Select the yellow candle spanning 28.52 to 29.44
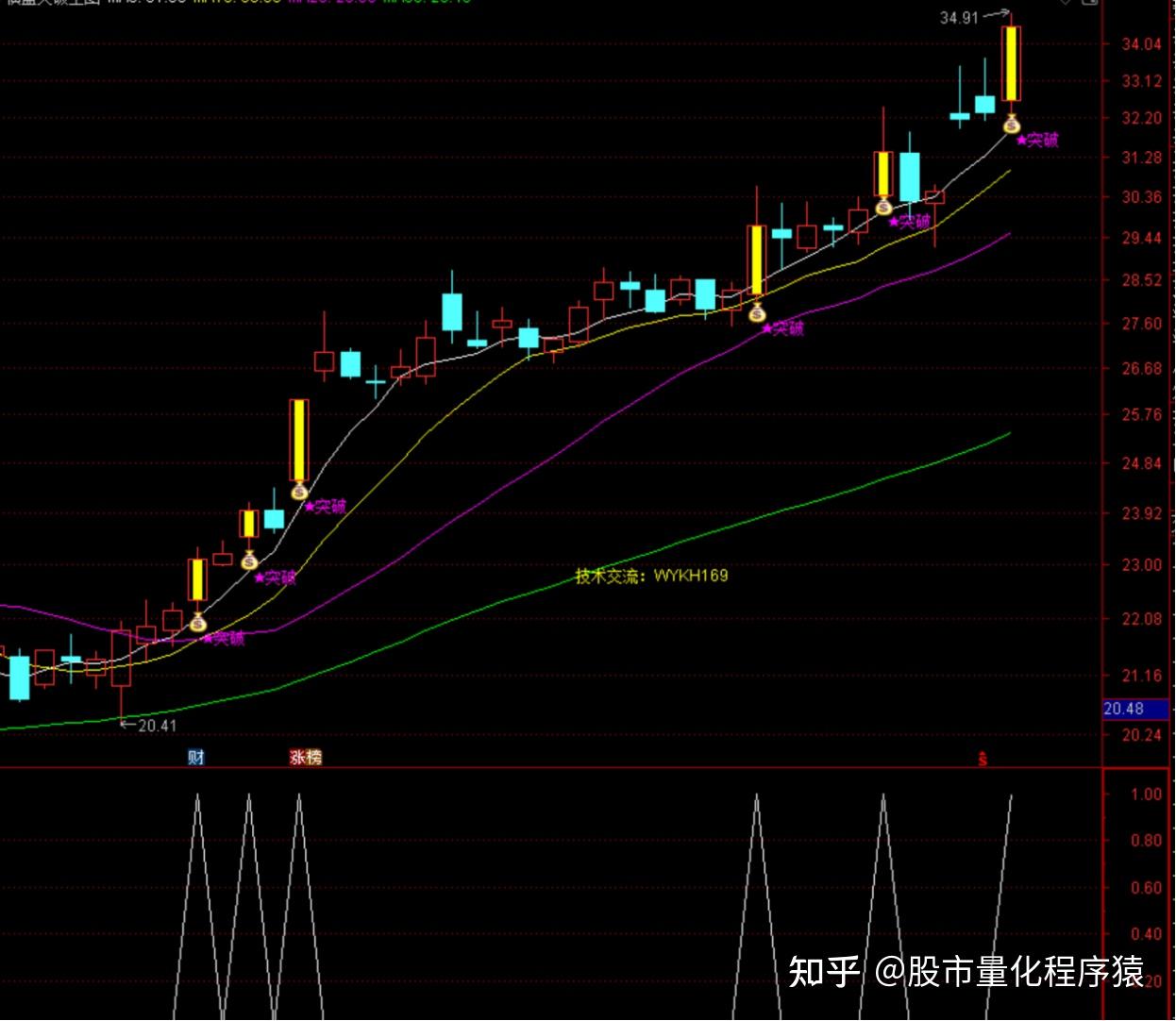Image resolution: width=1176 pixels, height=1021 pixels. click(757, 259)
